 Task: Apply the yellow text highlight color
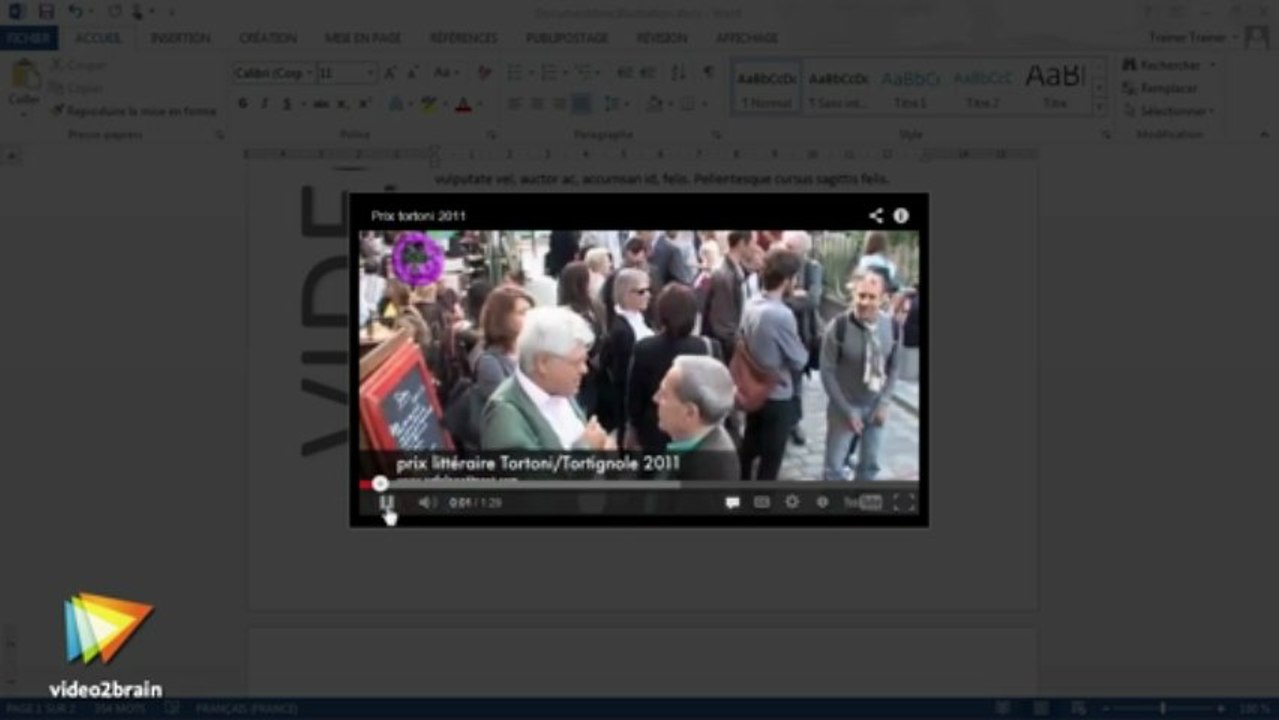428,104
